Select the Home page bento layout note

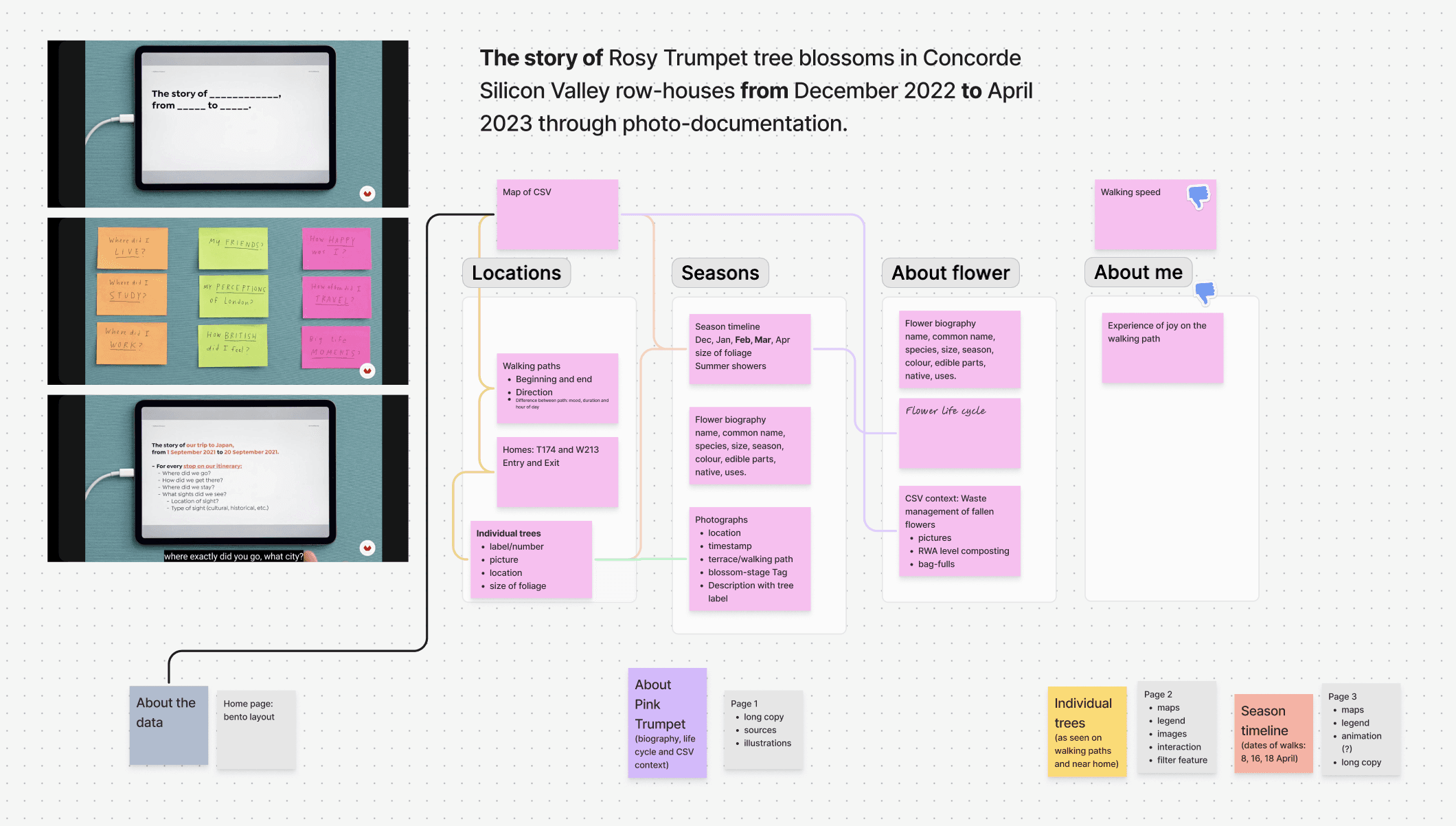(255, 728)
